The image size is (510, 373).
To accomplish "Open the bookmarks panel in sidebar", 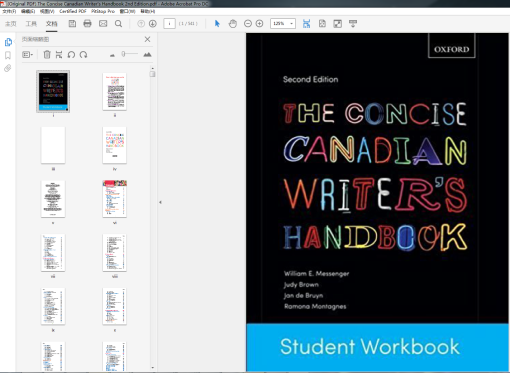I will pos(8,55).
